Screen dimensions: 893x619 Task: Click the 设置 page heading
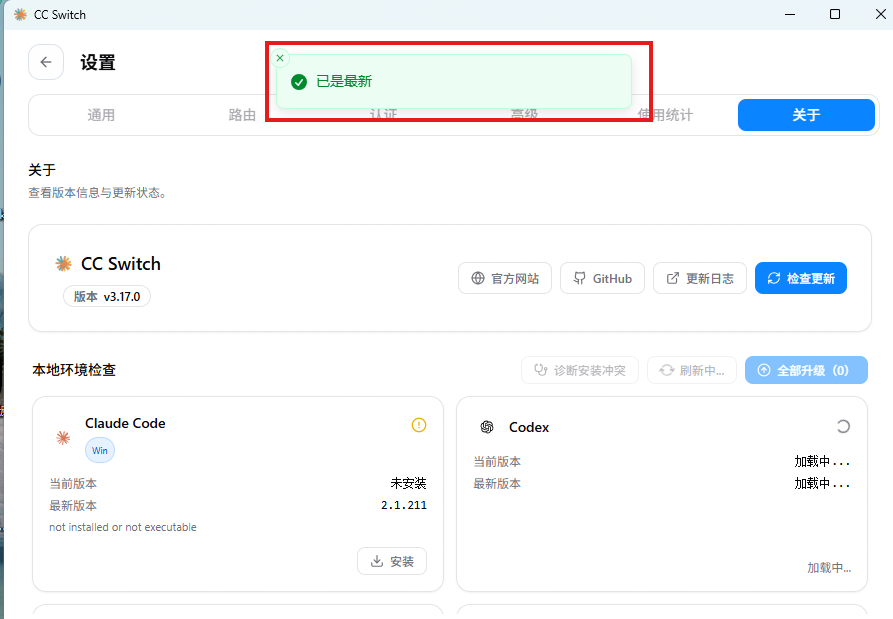click(x=98, y=63)
